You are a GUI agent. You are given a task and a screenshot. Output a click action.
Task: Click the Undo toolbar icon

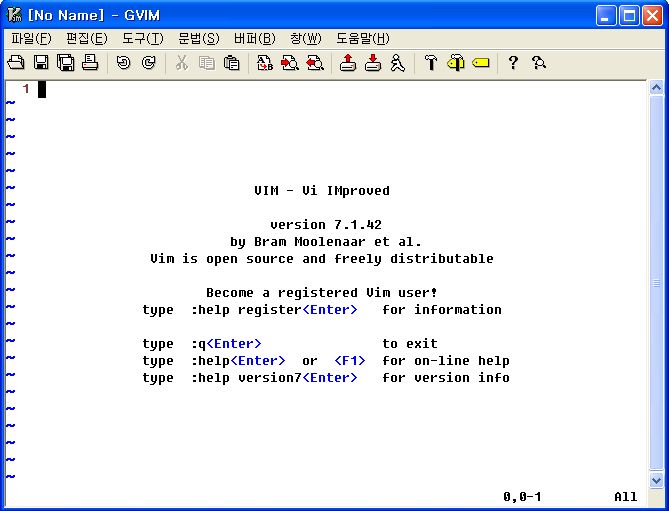(x=124, y=63)
